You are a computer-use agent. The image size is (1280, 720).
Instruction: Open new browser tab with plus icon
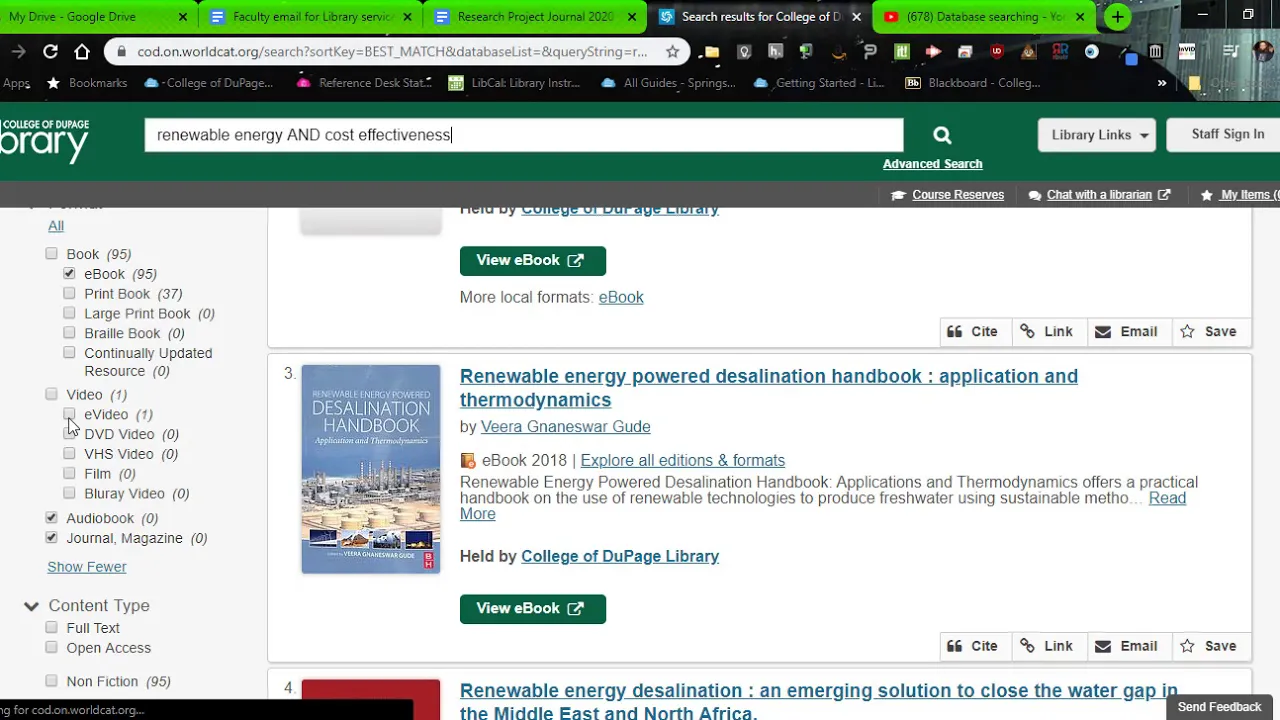coord(1117,17)
